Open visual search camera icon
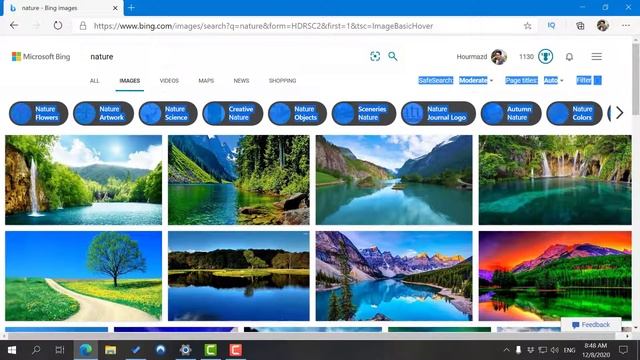The image size is (640, 360). pos(375,56)
